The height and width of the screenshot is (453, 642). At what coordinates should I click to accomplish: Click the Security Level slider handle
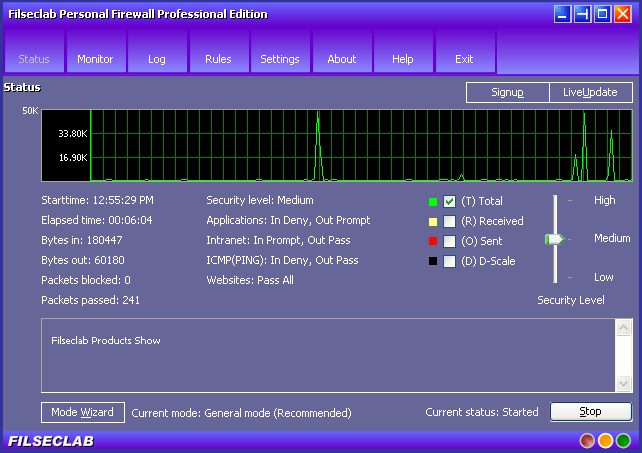pos(554,239)
